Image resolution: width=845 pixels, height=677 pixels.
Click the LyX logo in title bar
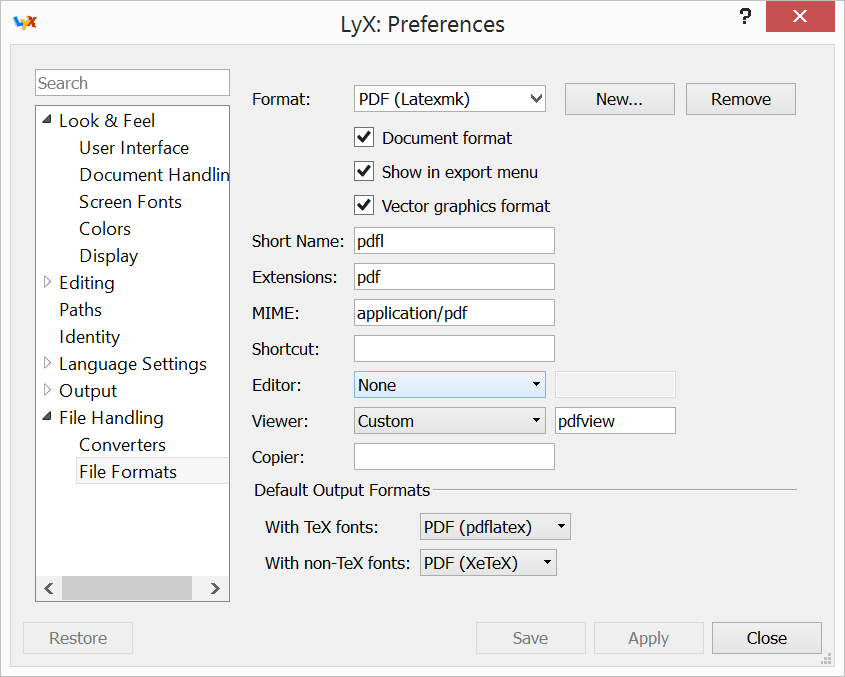[25, 23]
